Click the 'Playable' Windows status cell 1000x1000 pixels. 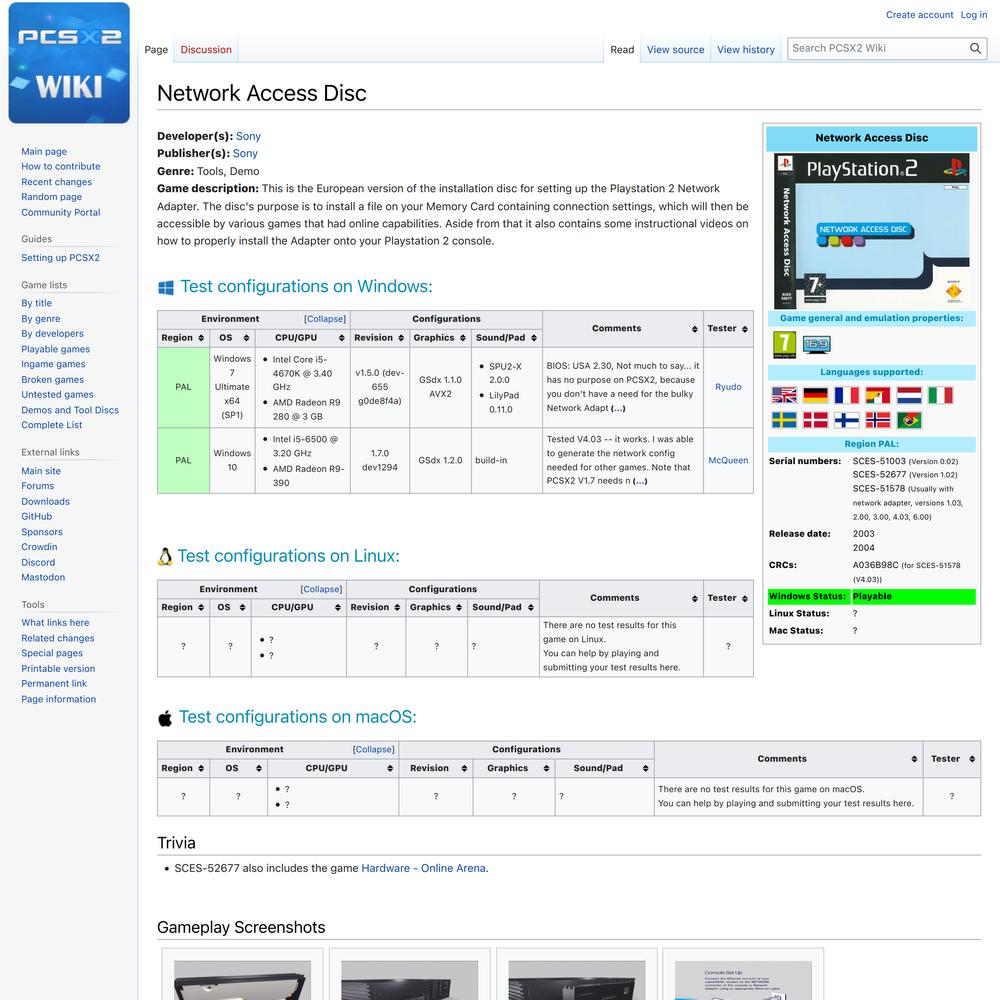coord(913,597)
